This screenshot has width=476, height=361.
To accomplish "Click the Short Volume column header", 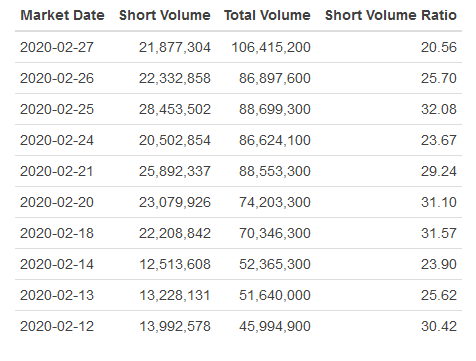I will click(165, 15).
